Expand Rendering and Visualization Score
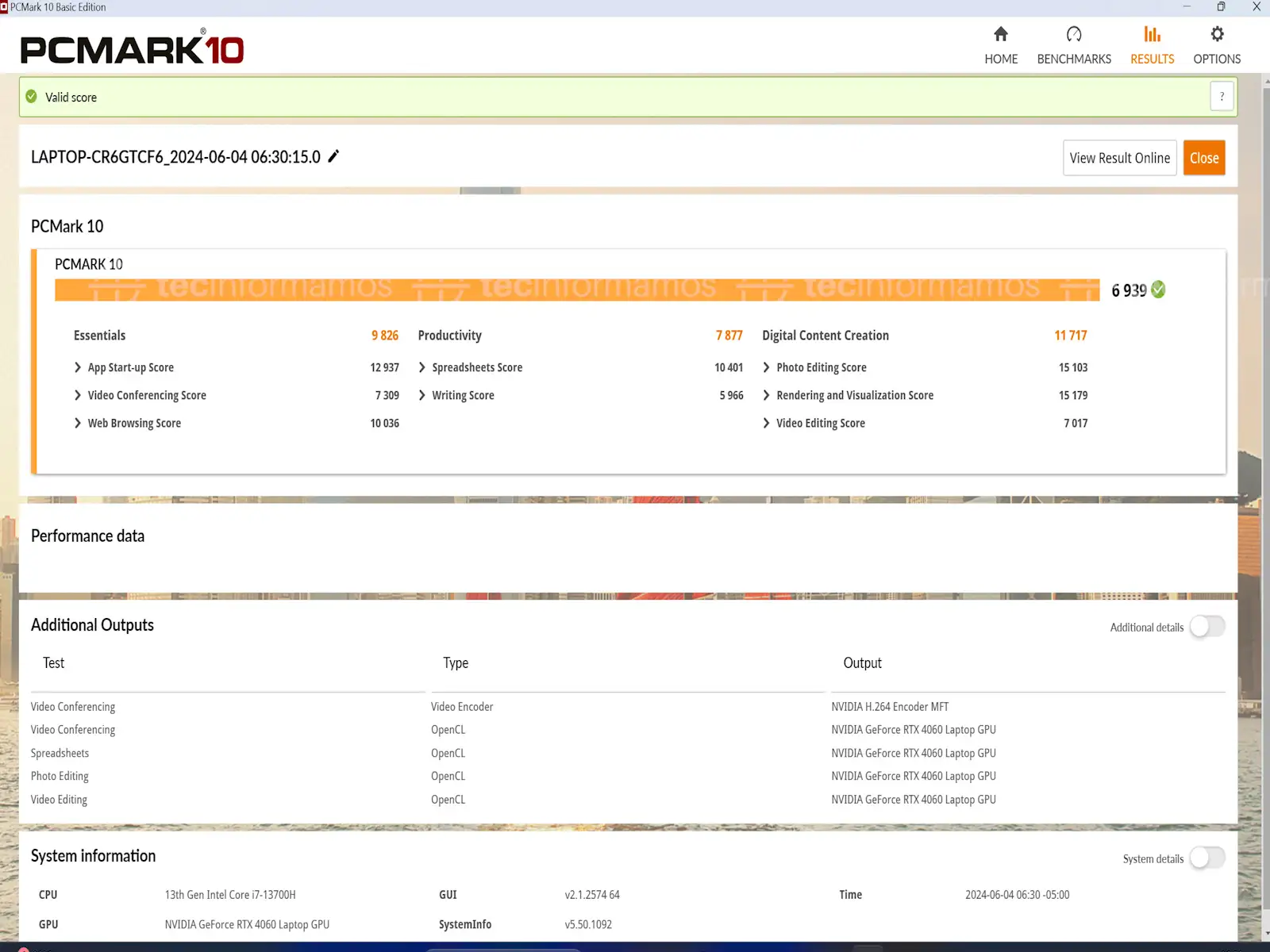This screenshot has height=952, width=1270. (767, 395)
